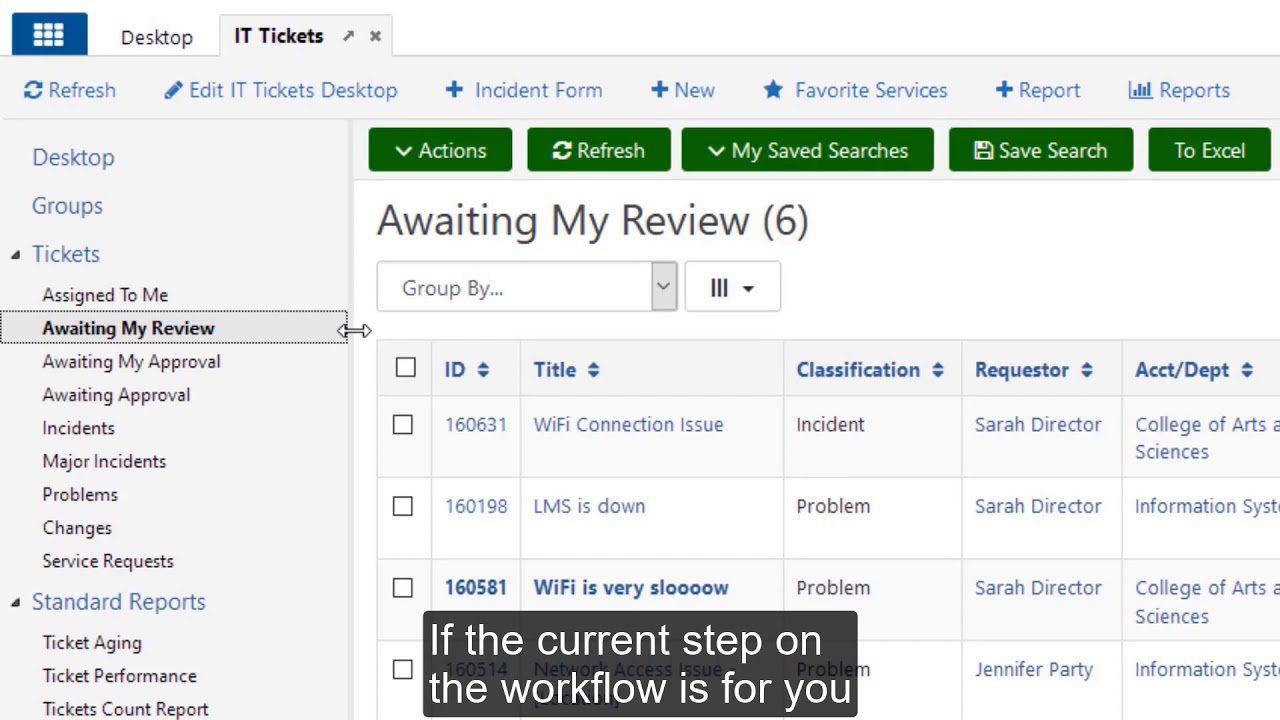
Task: Open Awaiting My Approval in sidebar
Action: 131,361
